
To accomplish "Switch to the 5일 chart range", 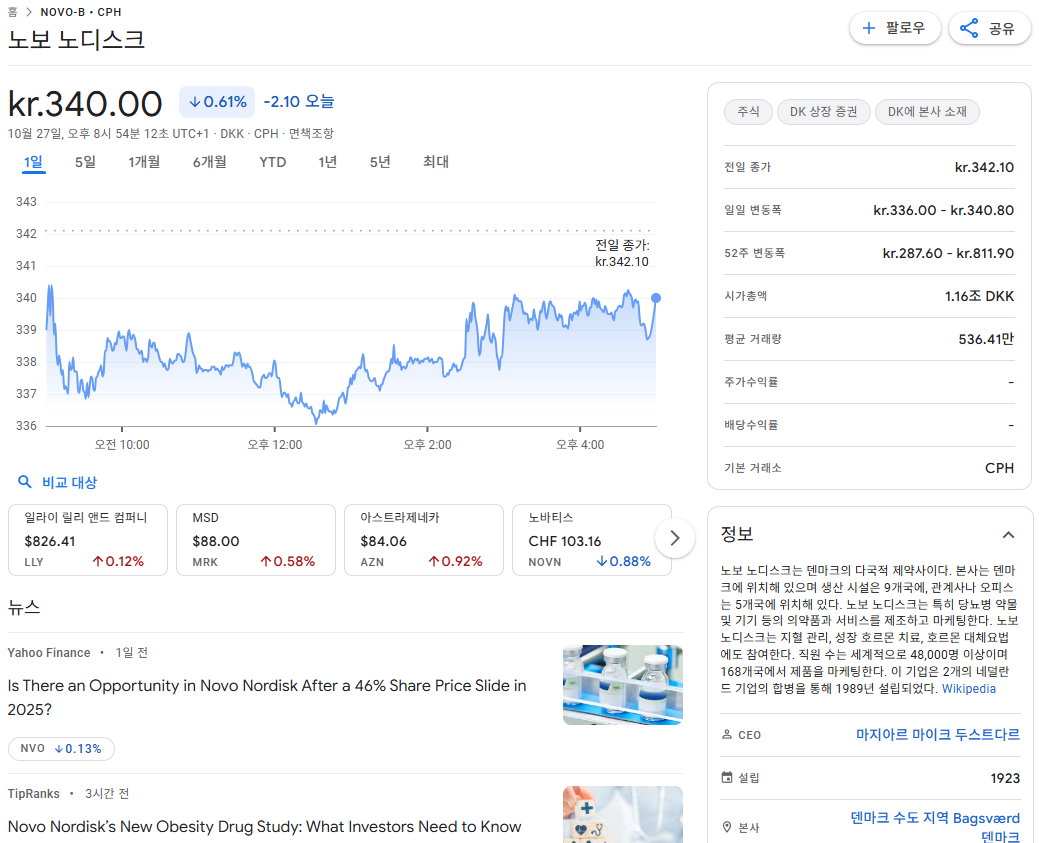I will [85, 162].
